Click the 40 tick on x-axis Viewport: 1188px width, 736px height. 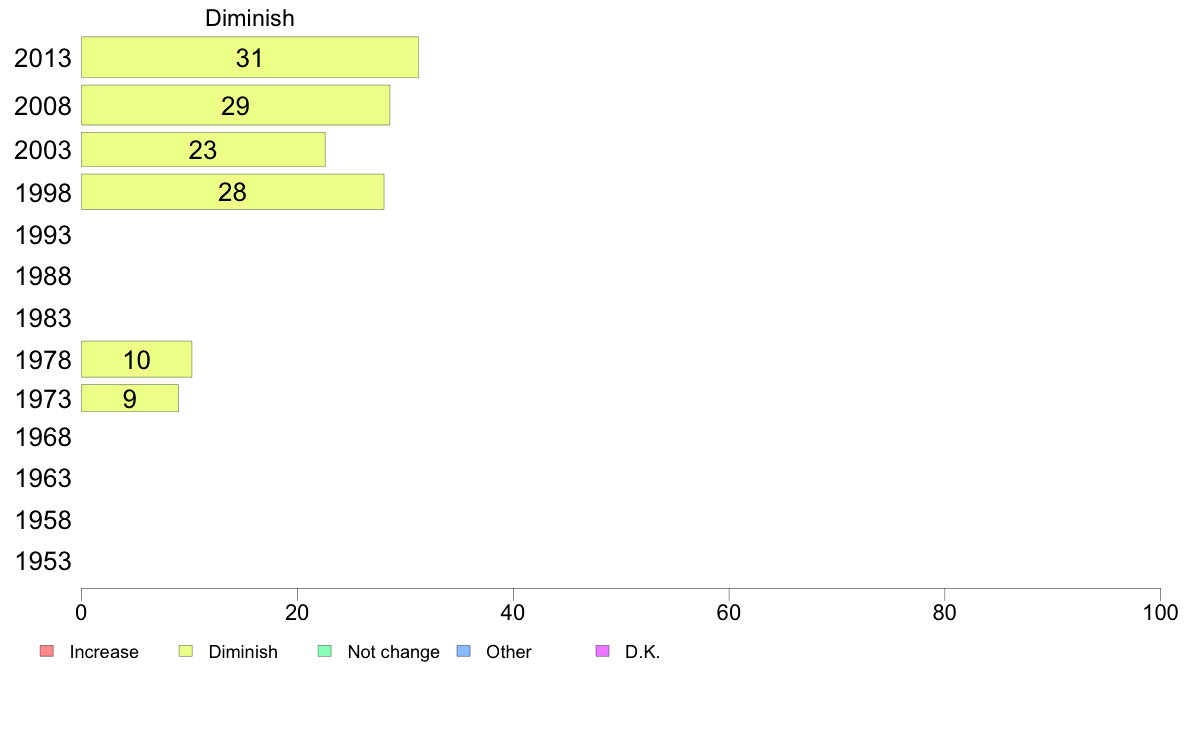coord(513,612)
